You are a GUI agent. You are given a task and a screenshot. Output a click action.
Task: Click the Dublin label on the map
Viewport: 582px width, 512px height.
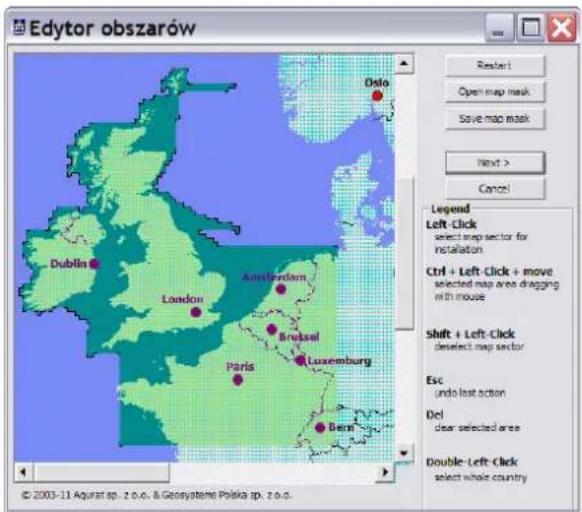tap(69, 264)
